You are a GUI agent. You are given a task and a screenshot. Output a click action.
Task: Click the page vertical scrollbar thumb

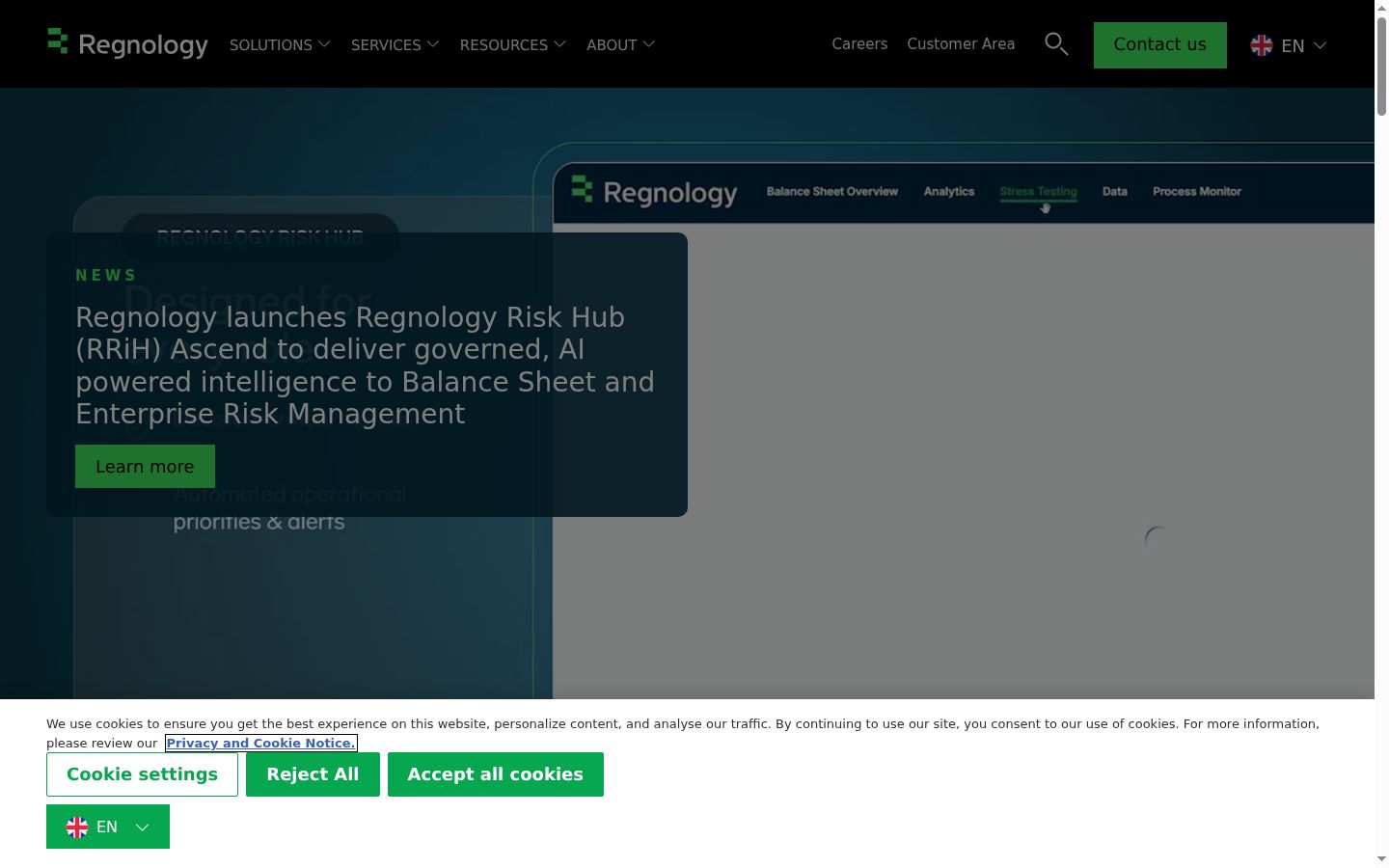1381,68
